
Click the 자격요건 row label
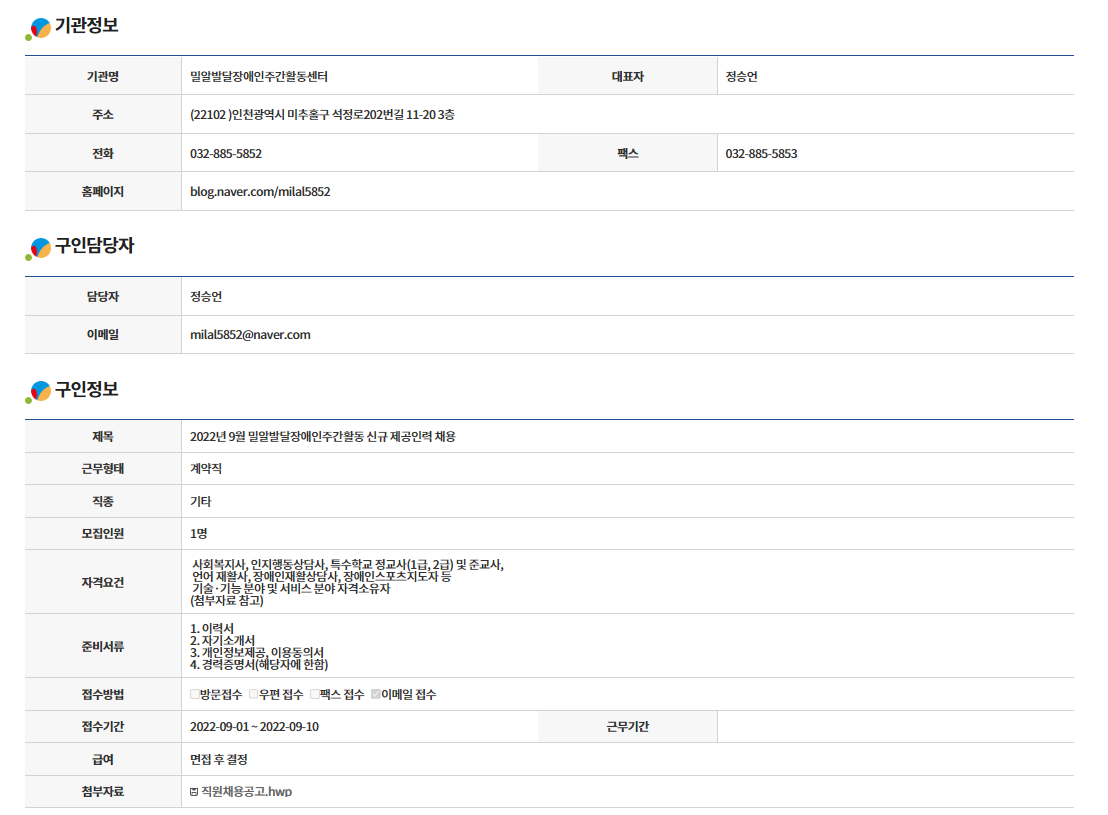point(102,582)
